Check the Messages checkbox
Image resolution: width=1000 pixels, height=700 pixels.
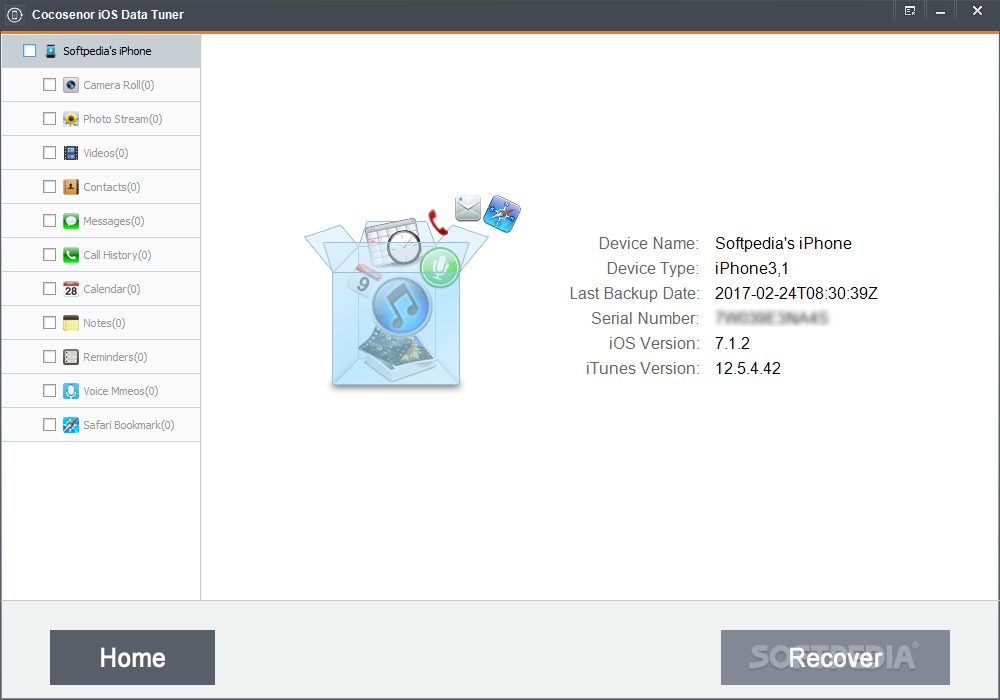click(x=49, y=221)
